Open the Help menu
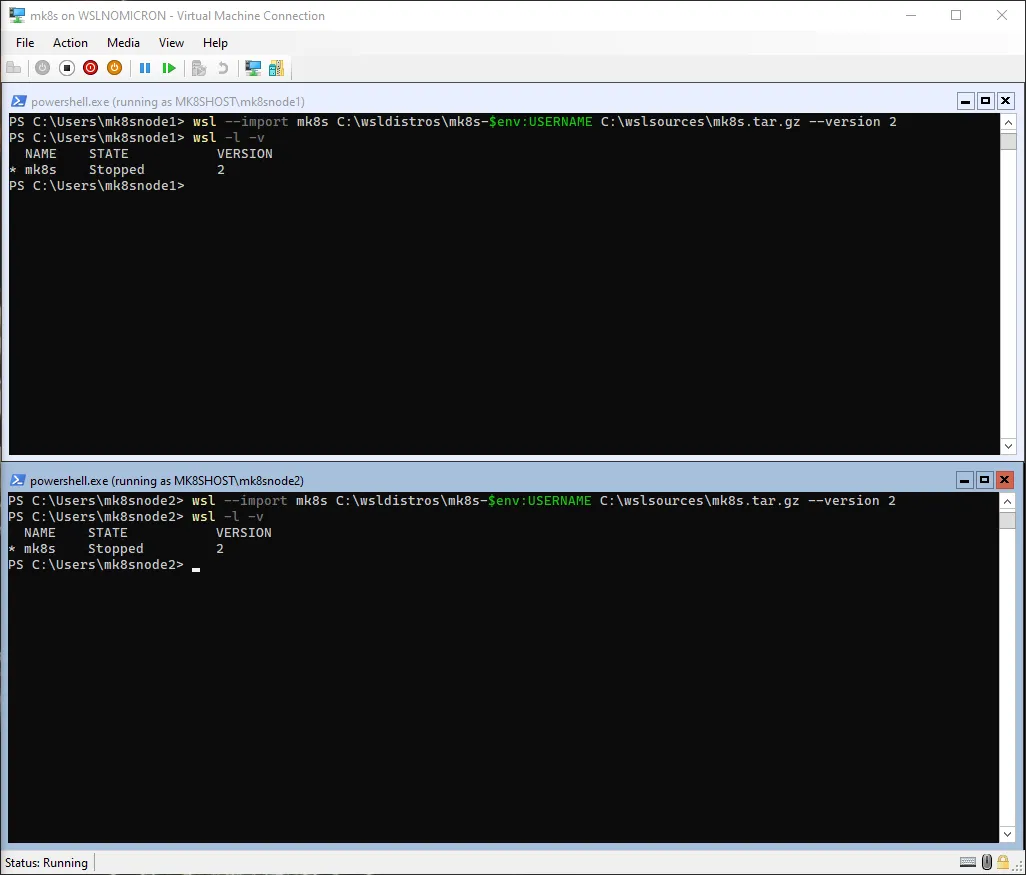This screenshot has height=875, width=1026. point(215,43)
